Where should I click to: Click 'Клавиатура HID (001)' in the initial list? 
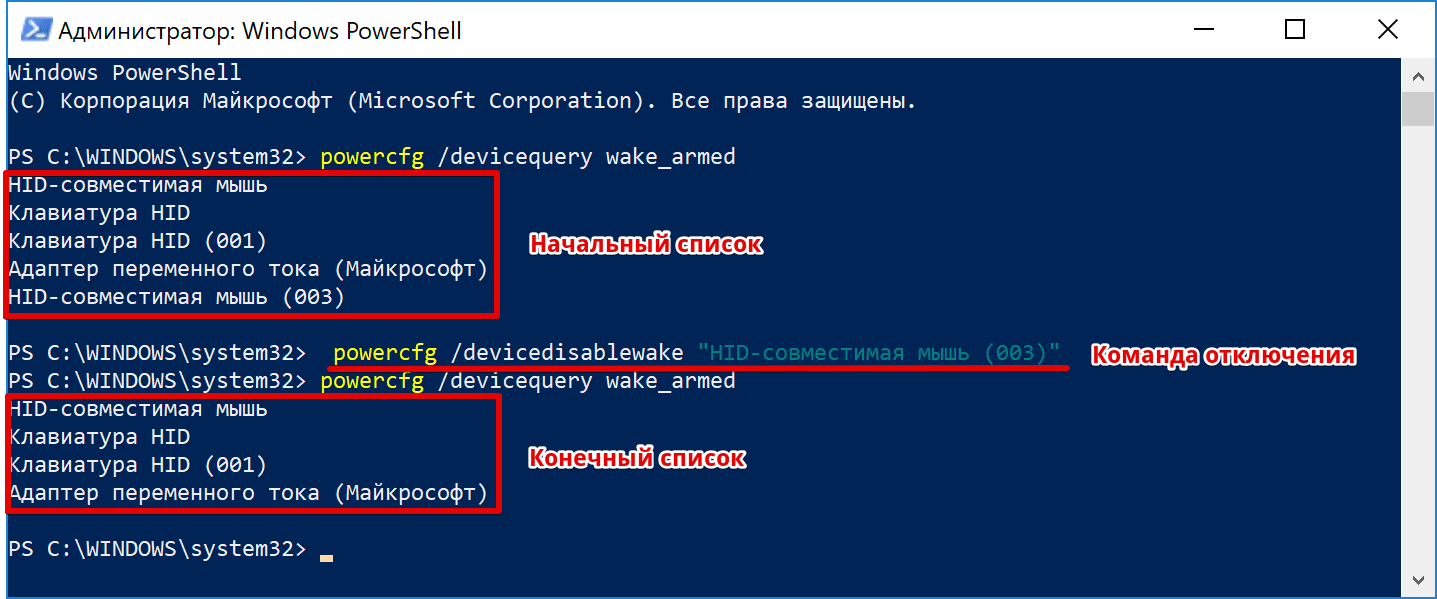point(138,241)
